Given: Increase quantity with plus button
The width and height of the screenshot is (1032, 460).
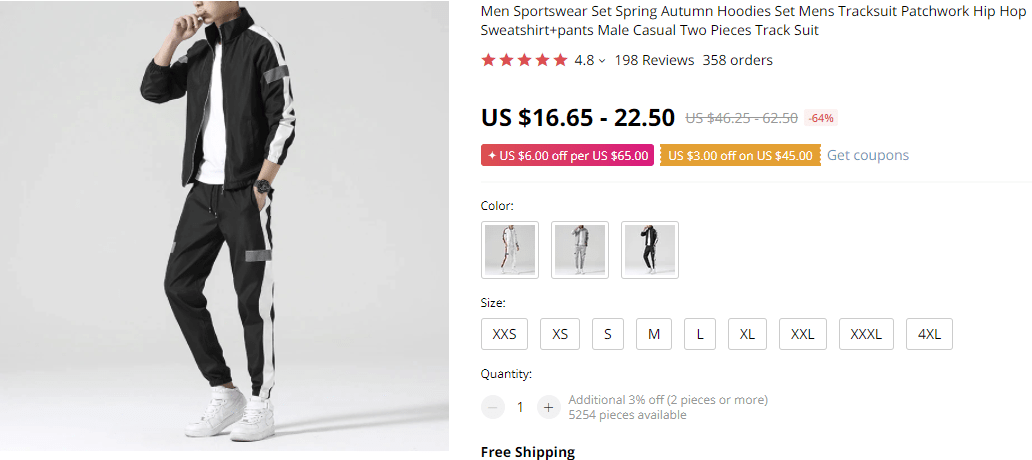Looking at the screenshot, I should 548,407.
